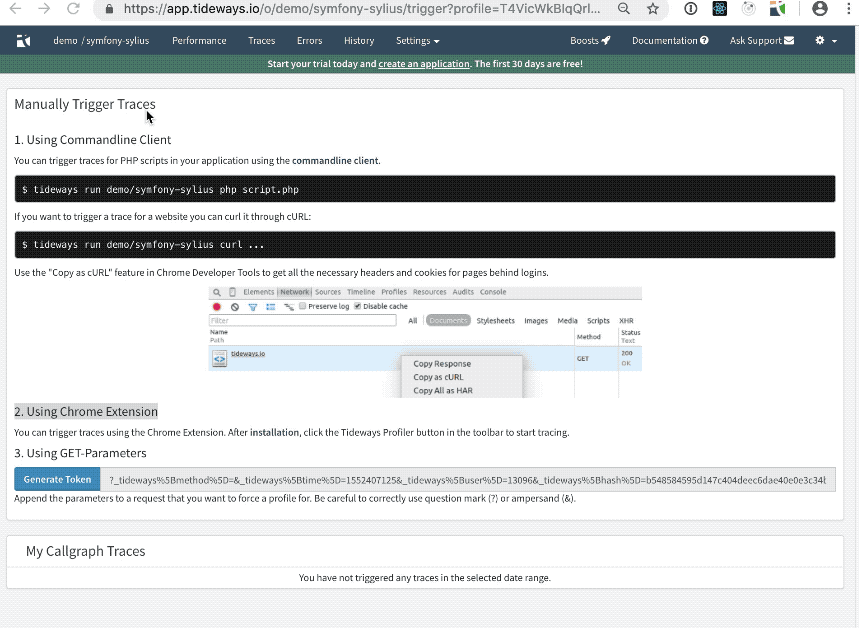The image size is (859, 628).
Task: Open the Settings dropdown in navbar
Action: [417, 41]
